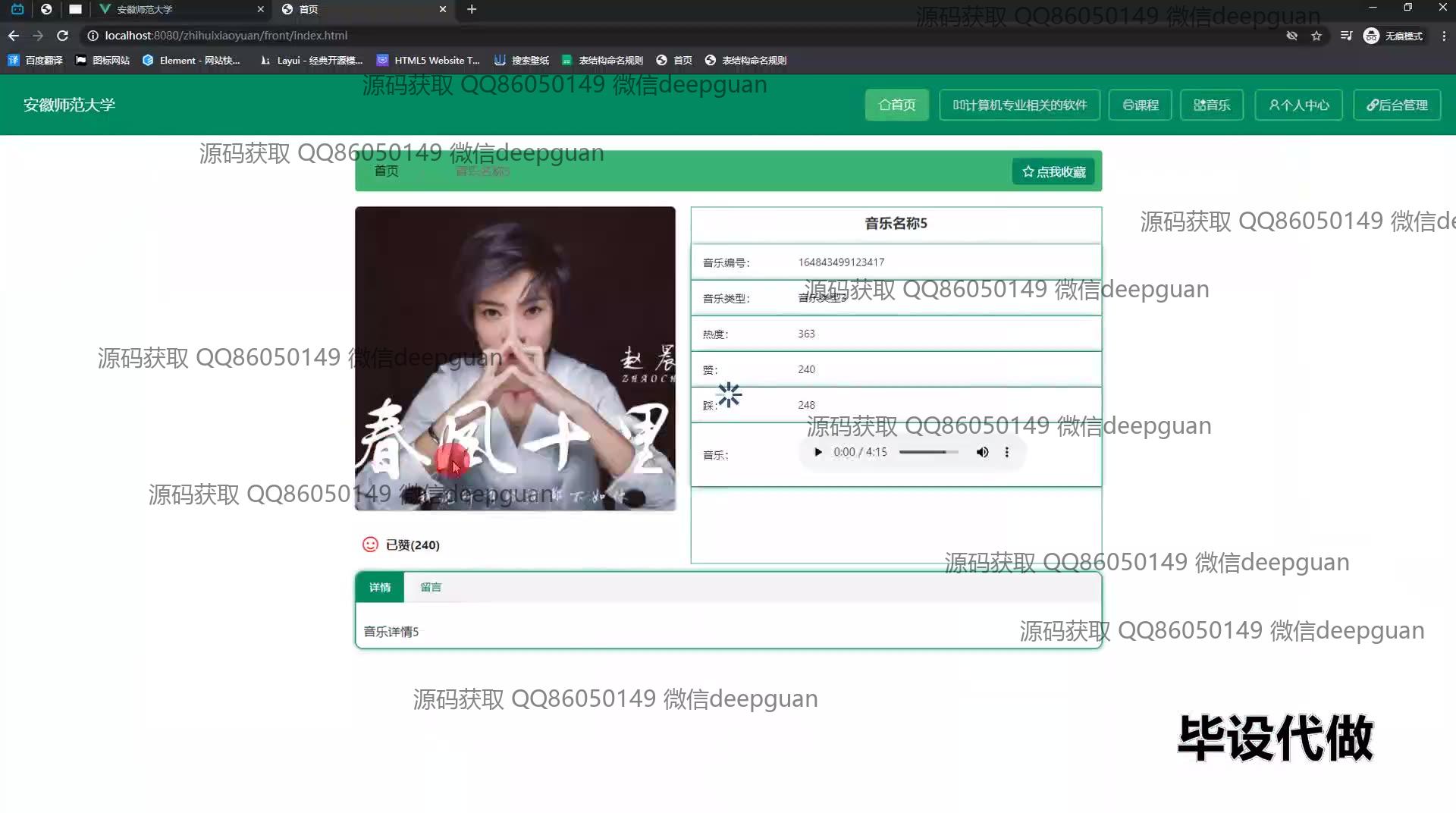Open a new browser tab

tap(472, 9)
